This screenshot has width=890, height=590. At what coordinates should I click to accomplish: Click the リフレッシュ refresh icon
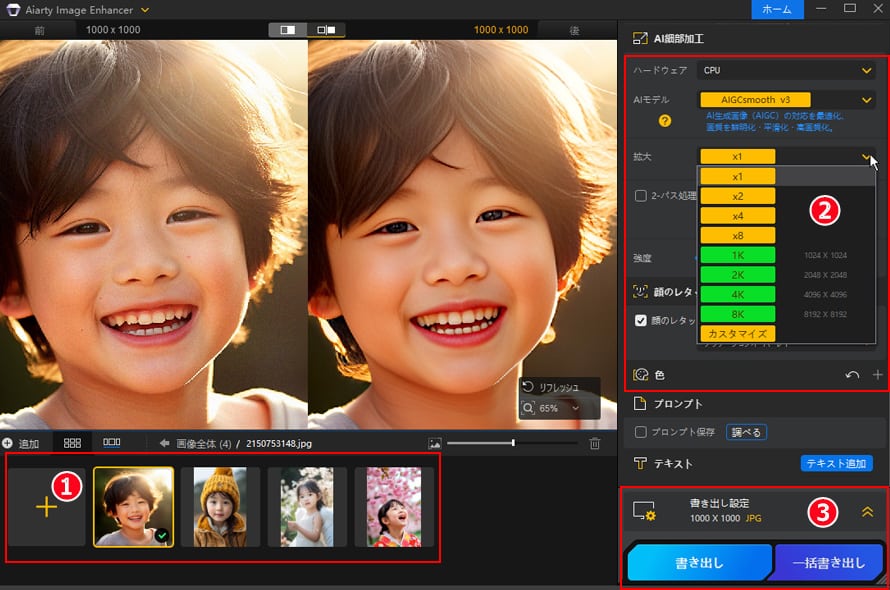527,385
